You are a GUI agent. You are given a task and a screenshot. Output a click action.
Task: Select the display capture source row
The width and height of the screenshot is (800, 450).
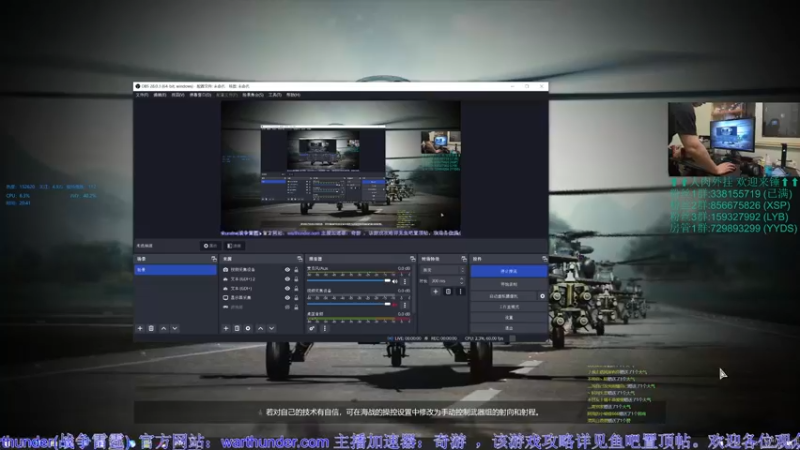point(260,297)
